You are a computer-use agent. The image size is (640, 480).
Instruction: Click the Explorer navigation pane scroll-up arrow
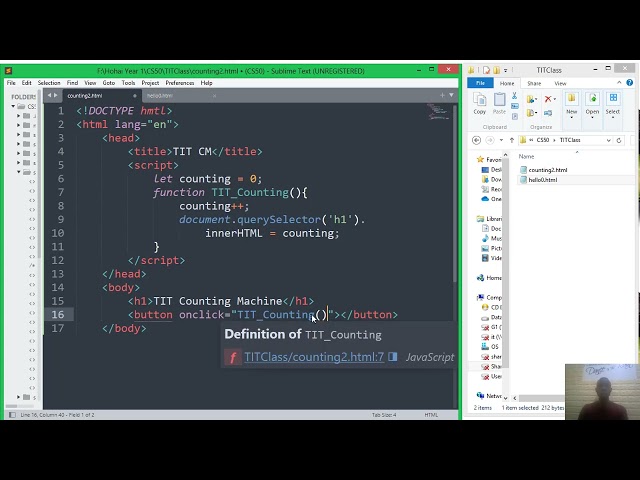point(505,155)
